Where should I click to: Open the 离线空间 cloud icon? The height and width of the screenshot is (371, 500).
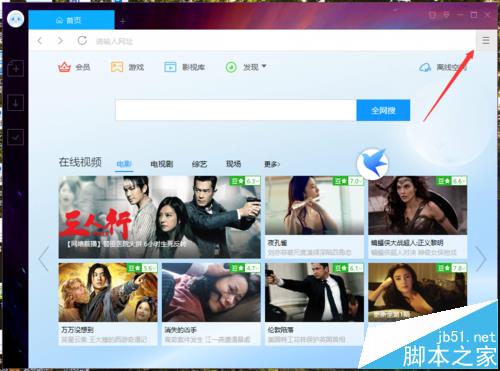pos(425,68)
